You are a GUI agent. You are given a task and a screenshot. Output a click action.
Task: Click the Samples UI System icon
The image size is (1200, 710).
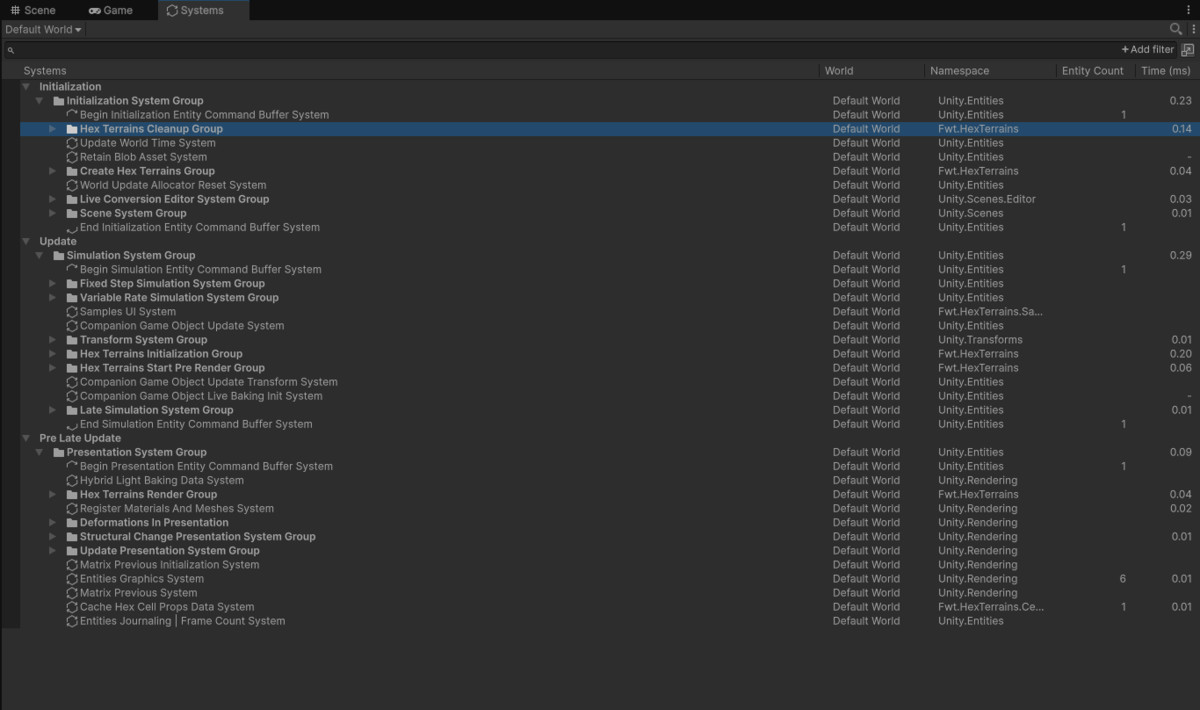click(x=72, y=312)
